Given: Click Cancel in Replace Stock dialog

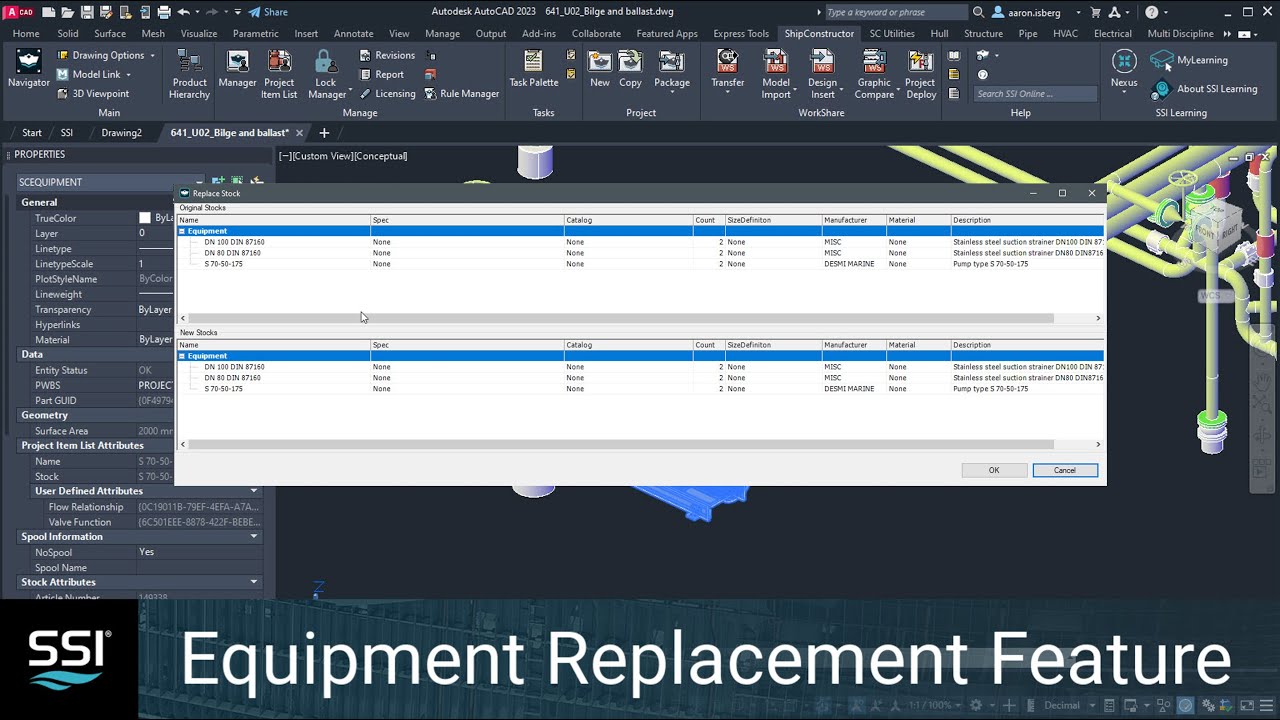Looking at the screenshot, I should click(1065, 470).
